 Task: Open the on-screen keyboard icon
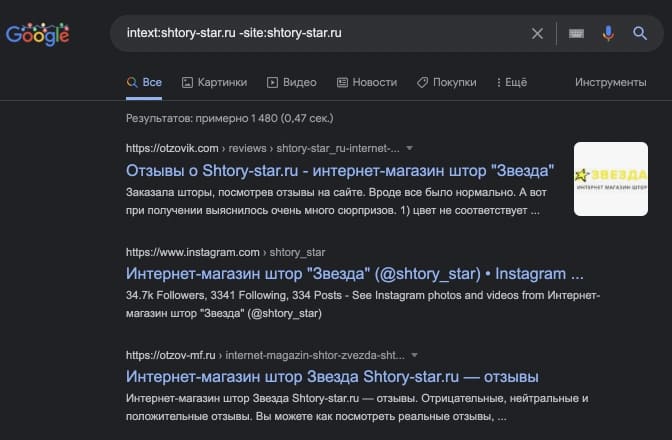click(x=576, y=33)
